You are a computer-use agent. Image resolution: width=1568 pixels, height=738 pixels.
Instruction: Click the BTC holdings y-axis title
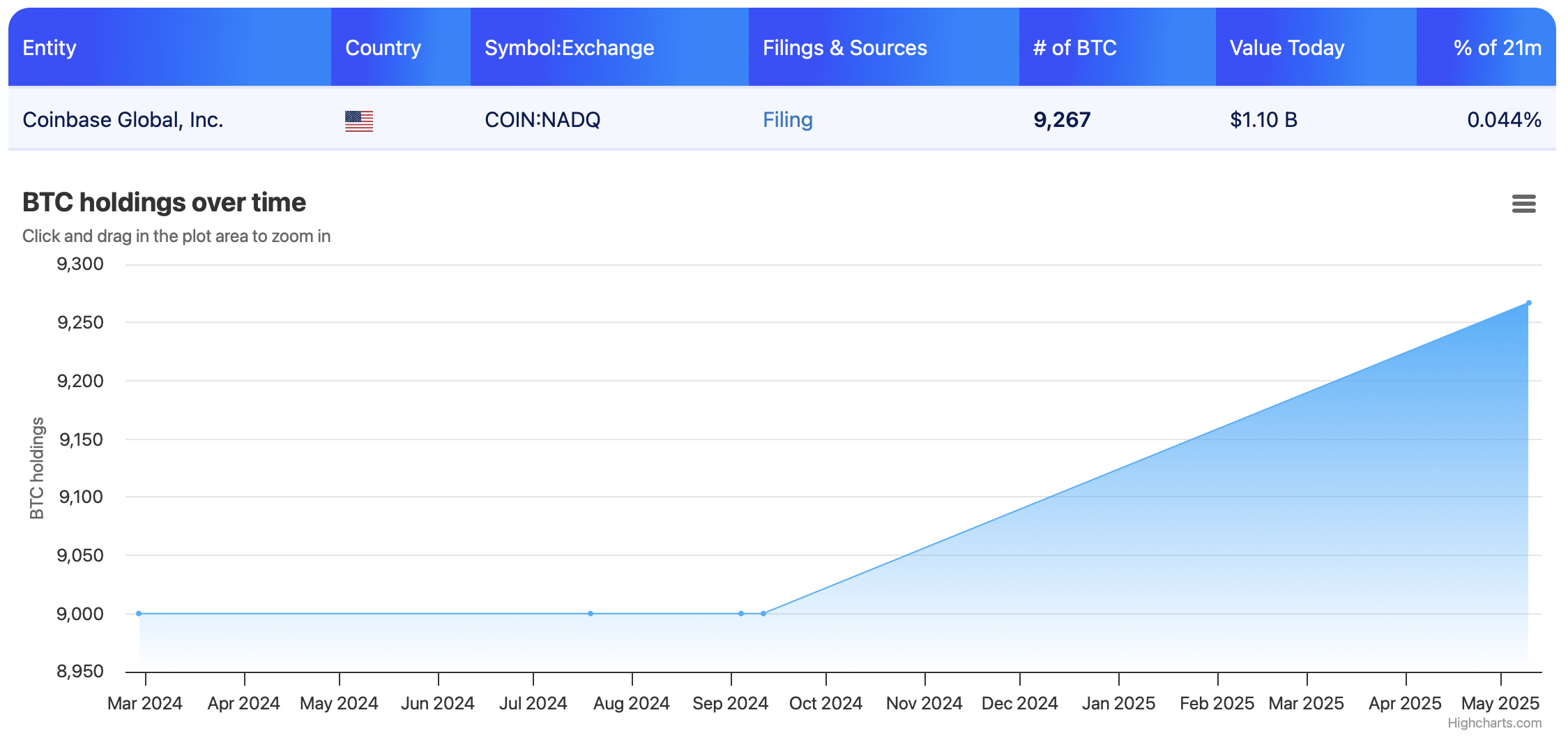37,468
